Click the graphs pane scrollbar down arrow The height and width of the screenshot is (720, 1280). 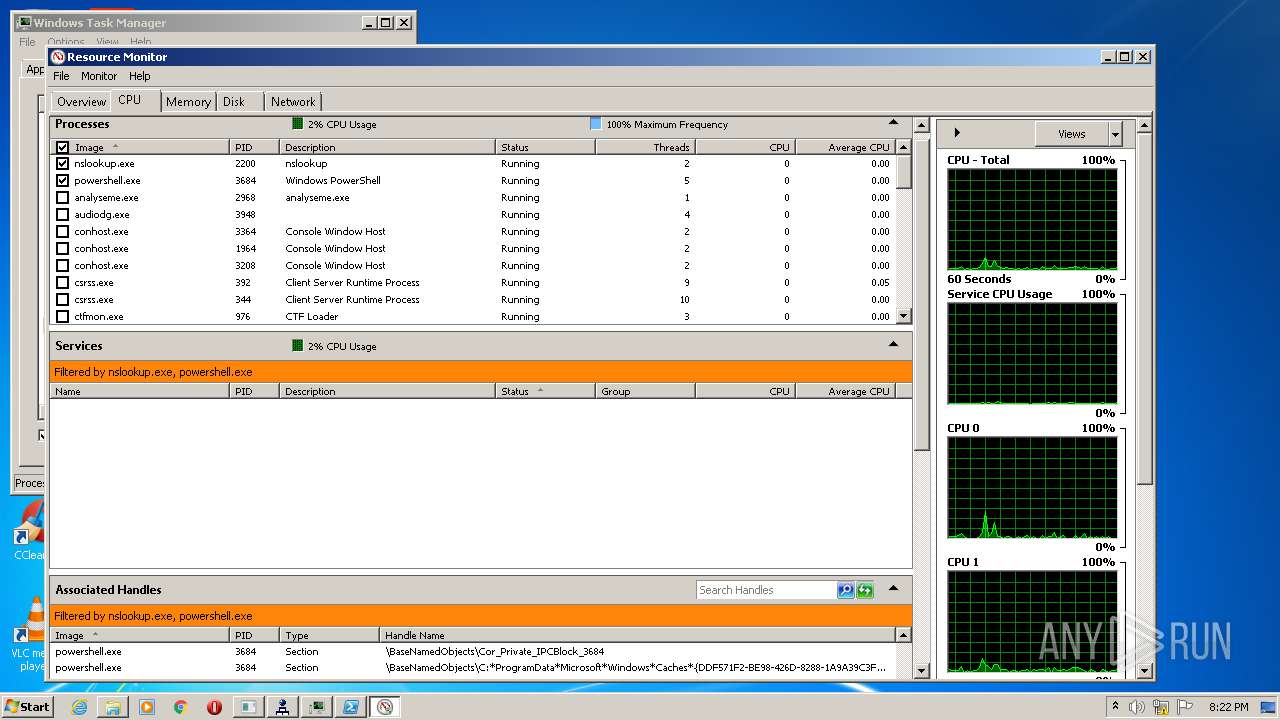tap(1144, 671)
